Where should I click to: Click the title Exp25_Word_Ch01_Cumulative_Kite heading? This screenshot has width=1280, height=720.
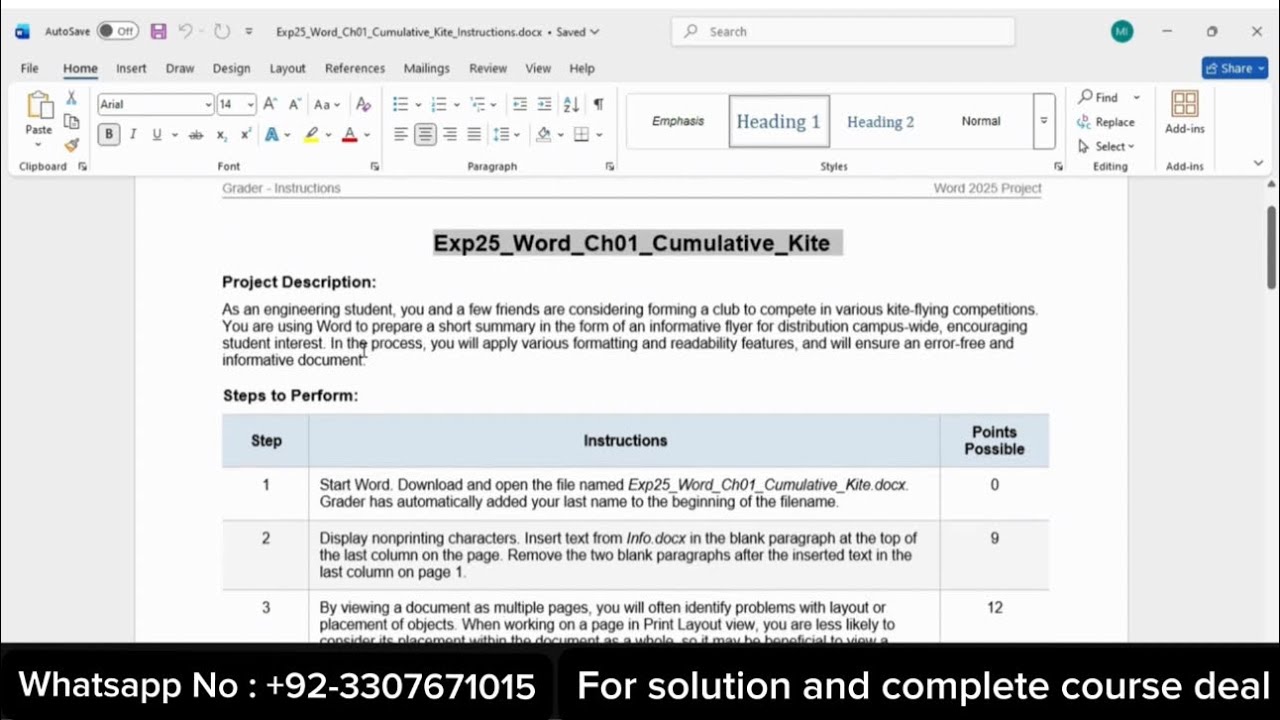click(x=631, y=243)
